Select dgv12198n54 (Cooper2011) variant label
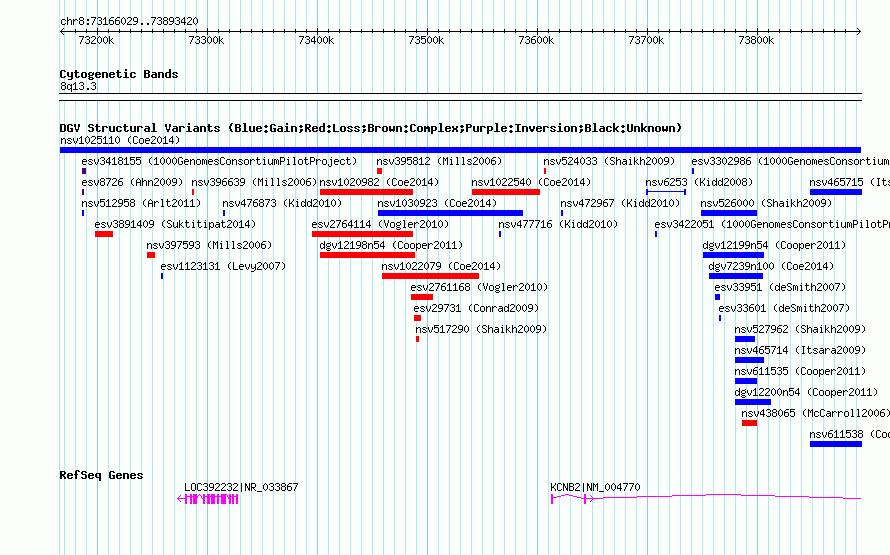This screenshot has height=555, width=890. click(x=391, y=245)
